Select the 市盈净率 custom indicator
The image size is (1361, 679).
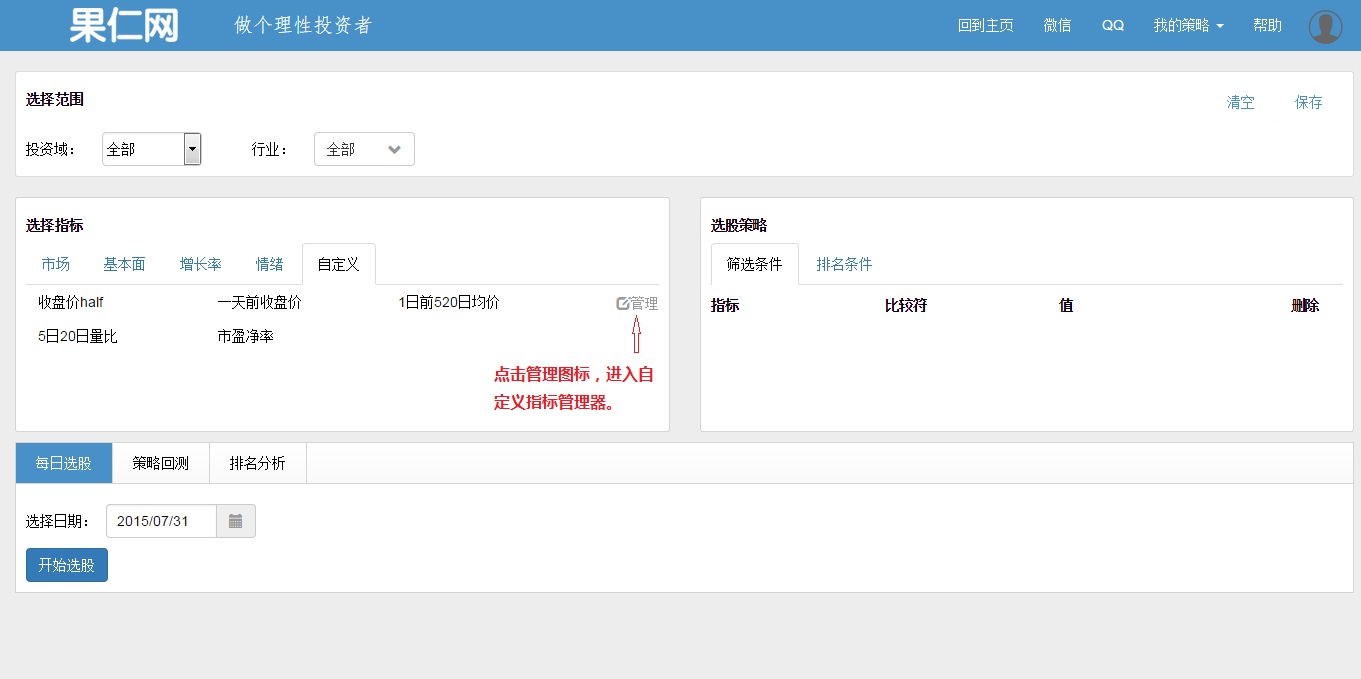point(245,337)
